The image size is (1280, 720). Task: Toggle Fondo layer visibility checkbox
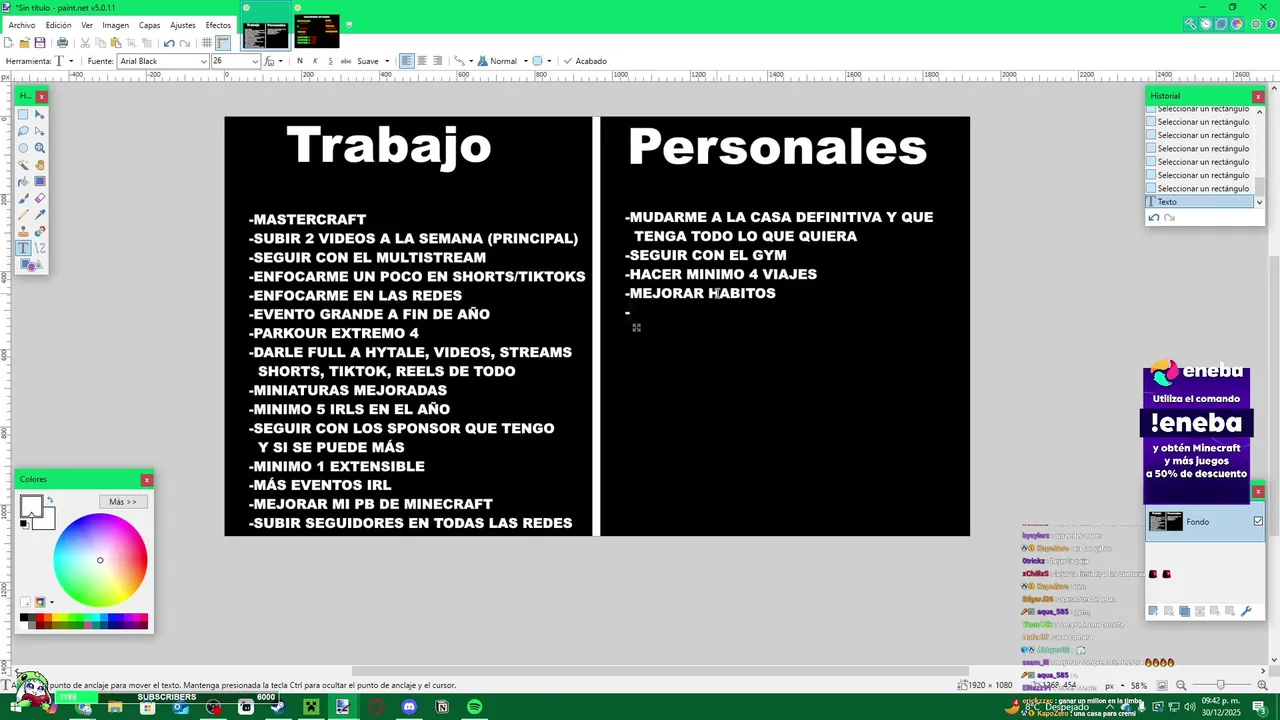[x=1258, y=521]
